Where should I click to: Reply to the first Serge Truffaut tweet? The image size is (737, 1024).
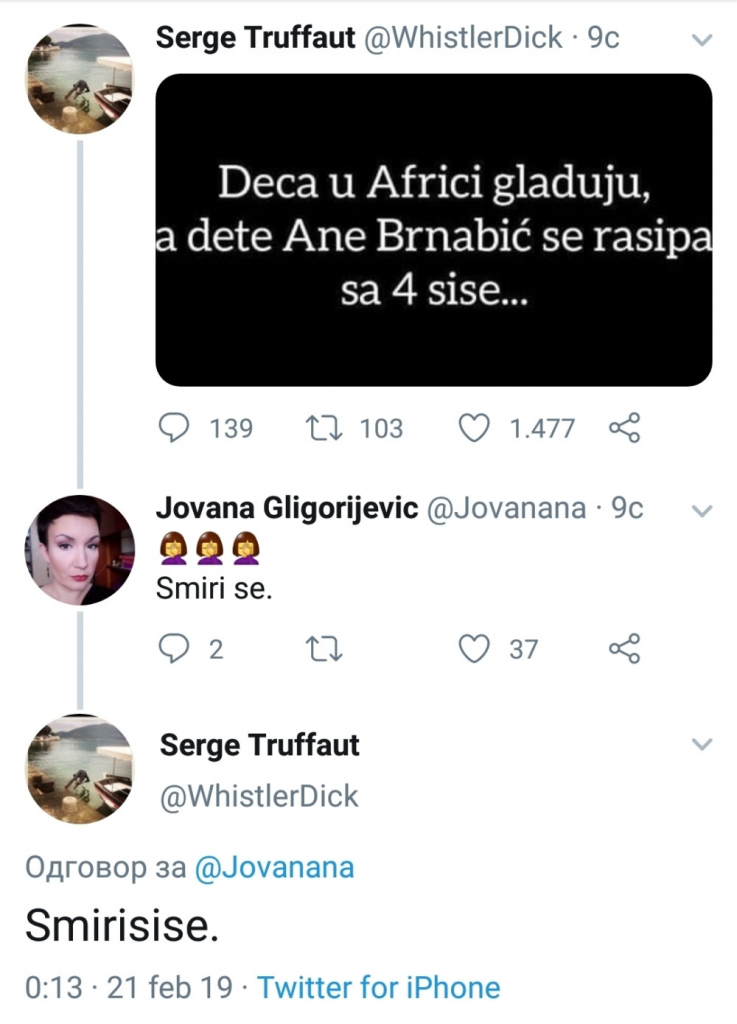(x=176, y=429)
